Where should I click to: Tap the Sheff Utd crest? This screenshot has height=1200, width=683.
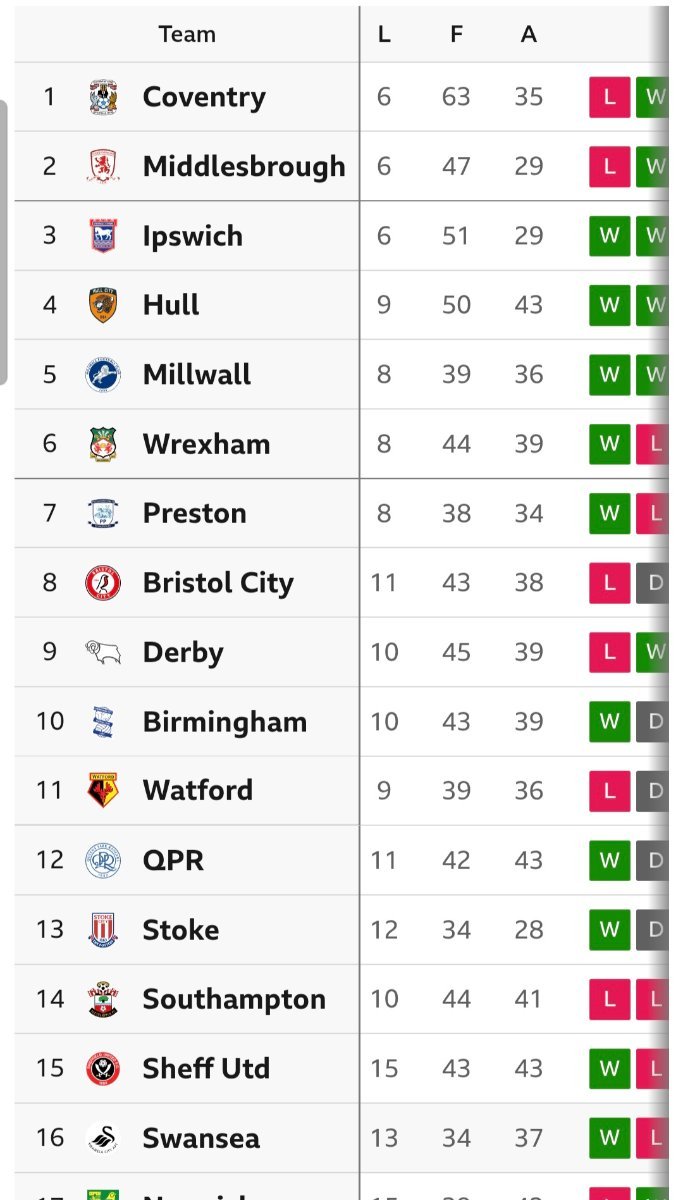coord(103,1068)
